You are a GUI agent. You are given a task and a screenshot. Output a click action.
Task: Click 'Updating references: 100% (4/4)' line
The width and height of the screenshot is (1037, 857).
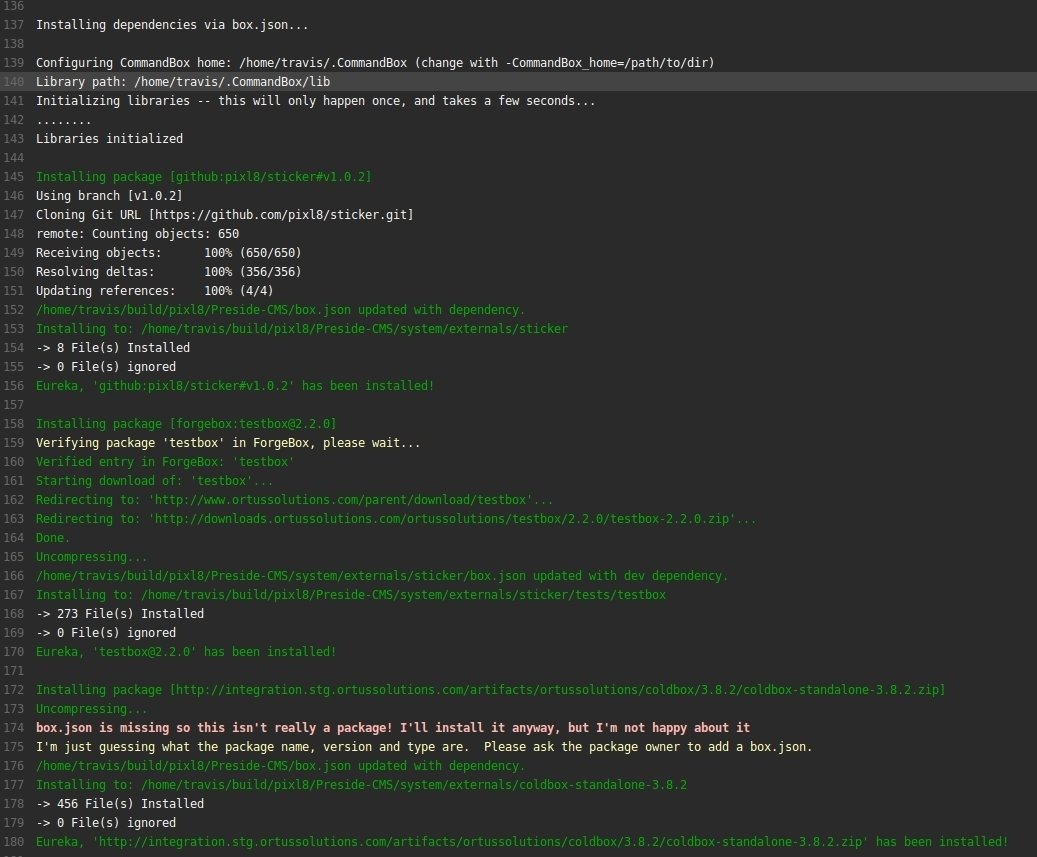point(154,291)
